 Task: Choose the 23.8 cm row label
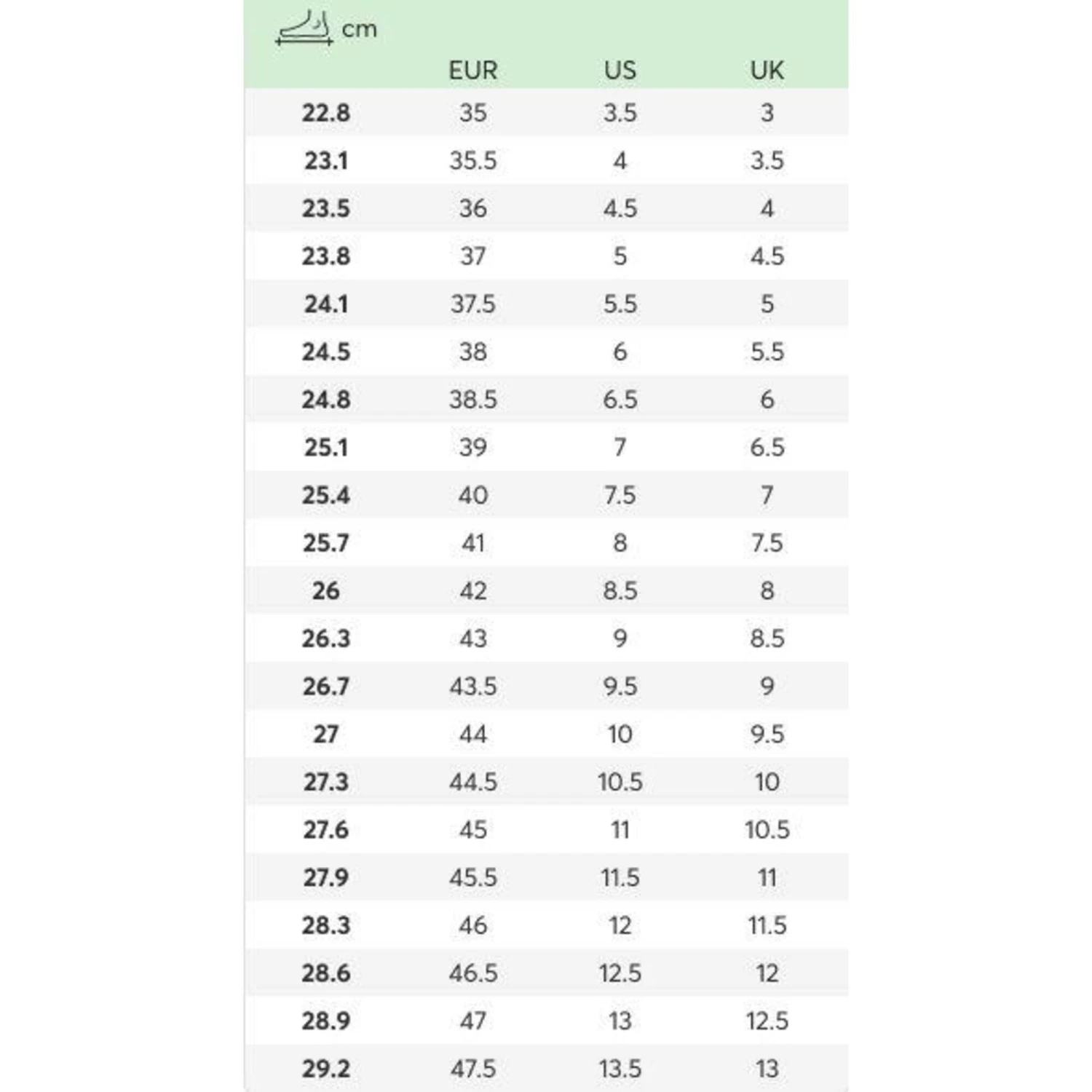tap(326, 256)
